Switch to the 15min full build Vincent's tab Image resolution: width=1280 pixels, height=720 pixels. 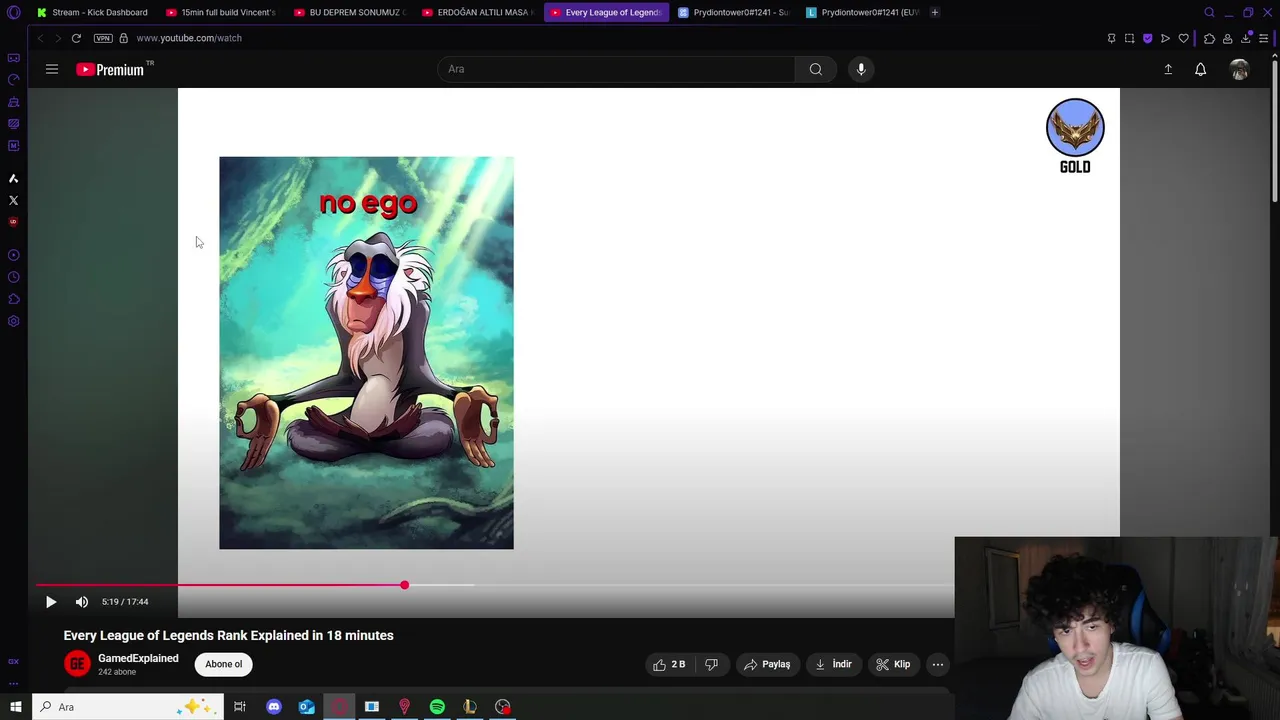[221, 12]
